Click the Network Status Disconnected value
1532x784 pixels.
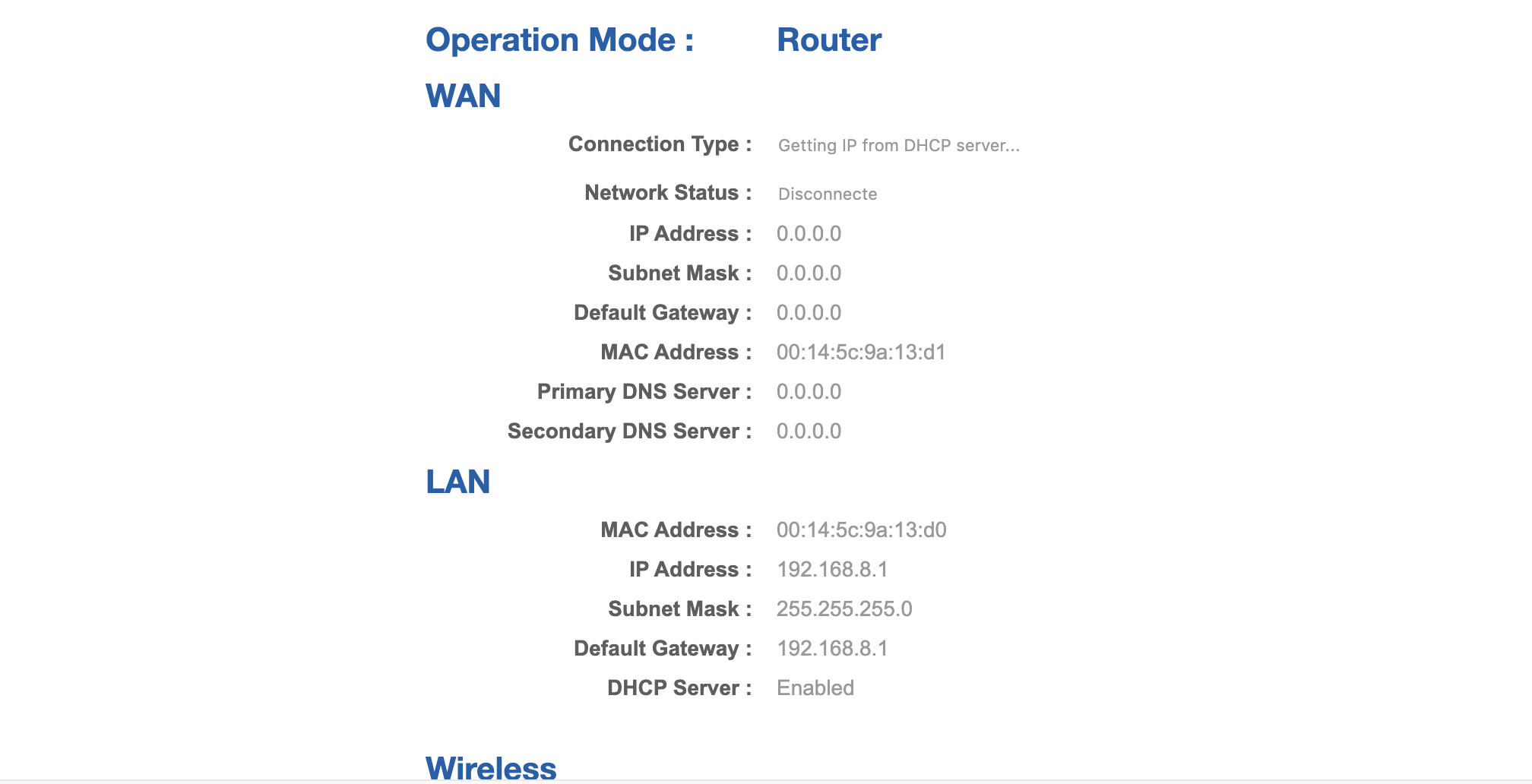(827, 194)
